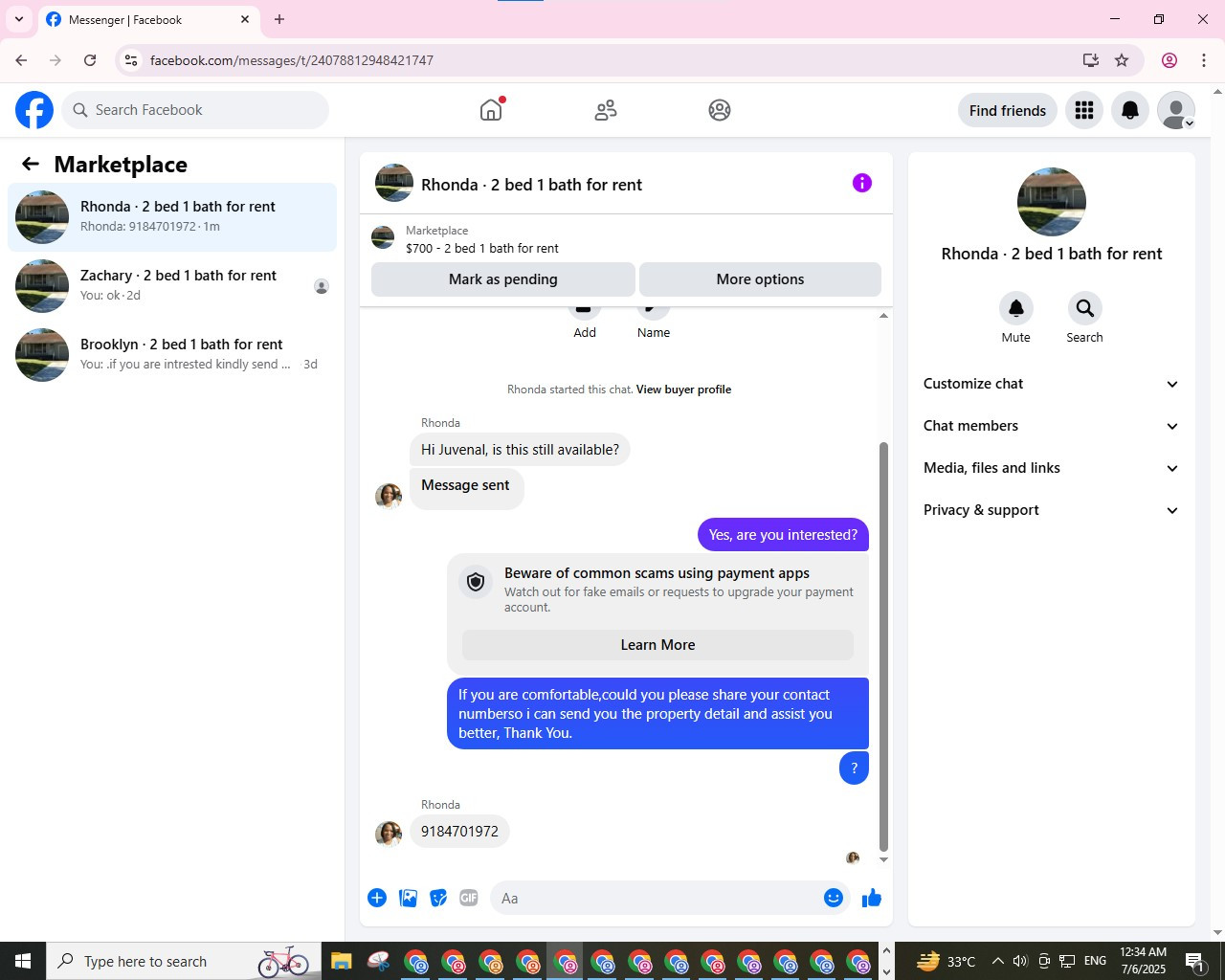Open File Explorer from the taskbar
Screen dimensions: 1225x980
click(342, 961)
